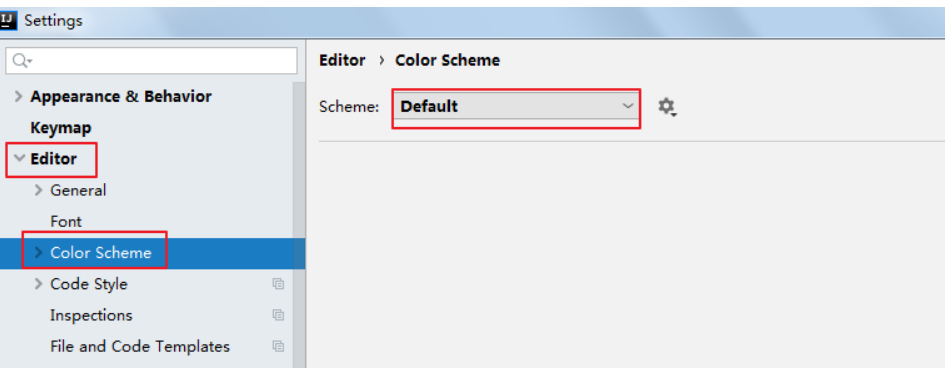The height and width of the screenshot is (376, 945).
Task: Open File and Code Templates settings
Action: (140, 346)
